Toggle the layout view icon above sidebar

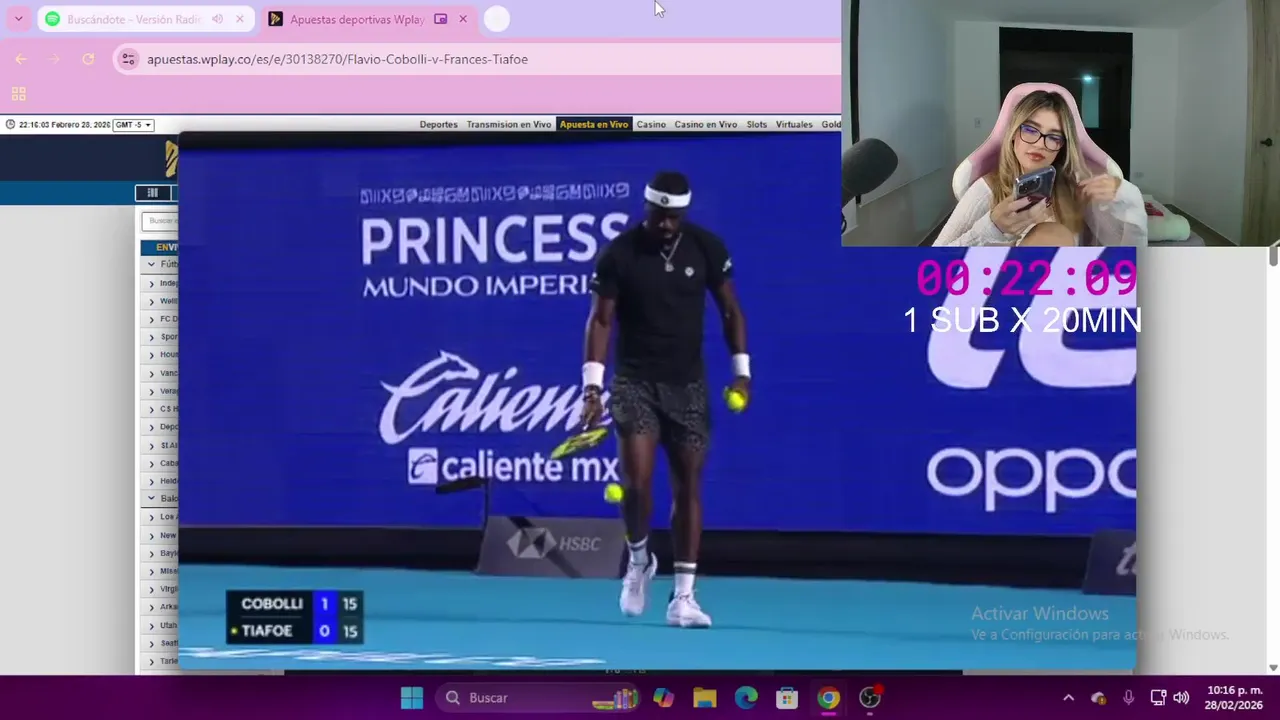click(x=153, y=193)
